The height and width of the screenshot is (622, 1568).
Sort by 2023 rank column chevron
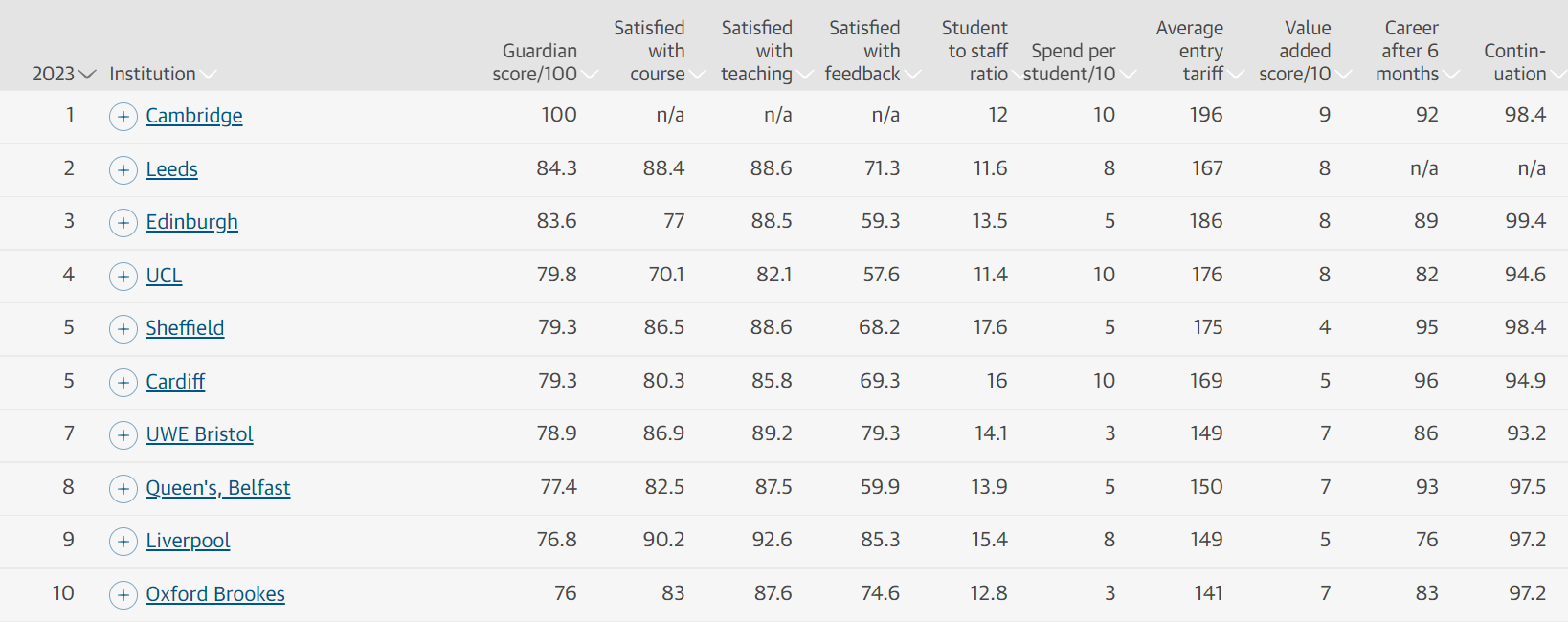(87, 75)
